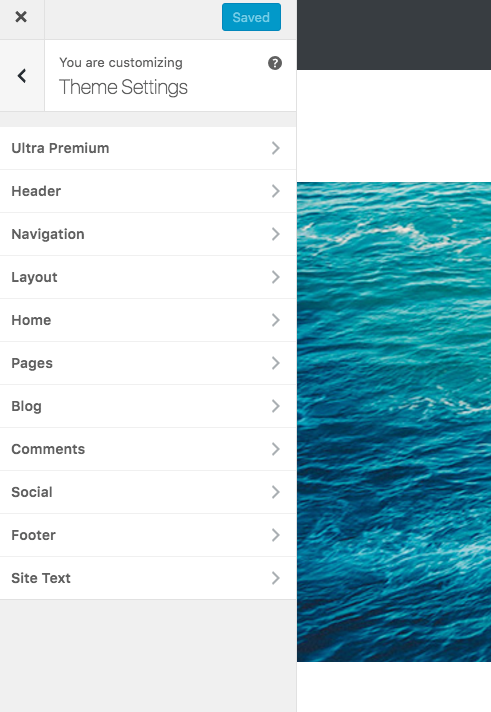Select the Pages settings item
The width and height of the screenshot is (491, 712).
coord(148,363)
